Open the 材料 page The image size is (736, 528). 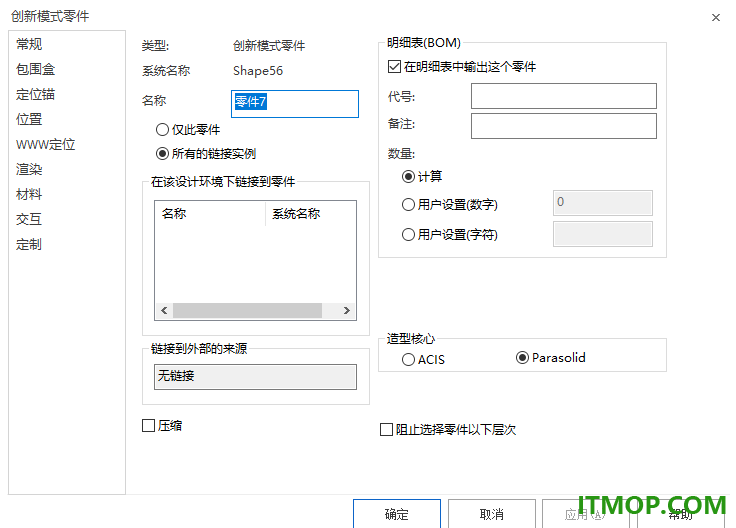pos(29,194)
